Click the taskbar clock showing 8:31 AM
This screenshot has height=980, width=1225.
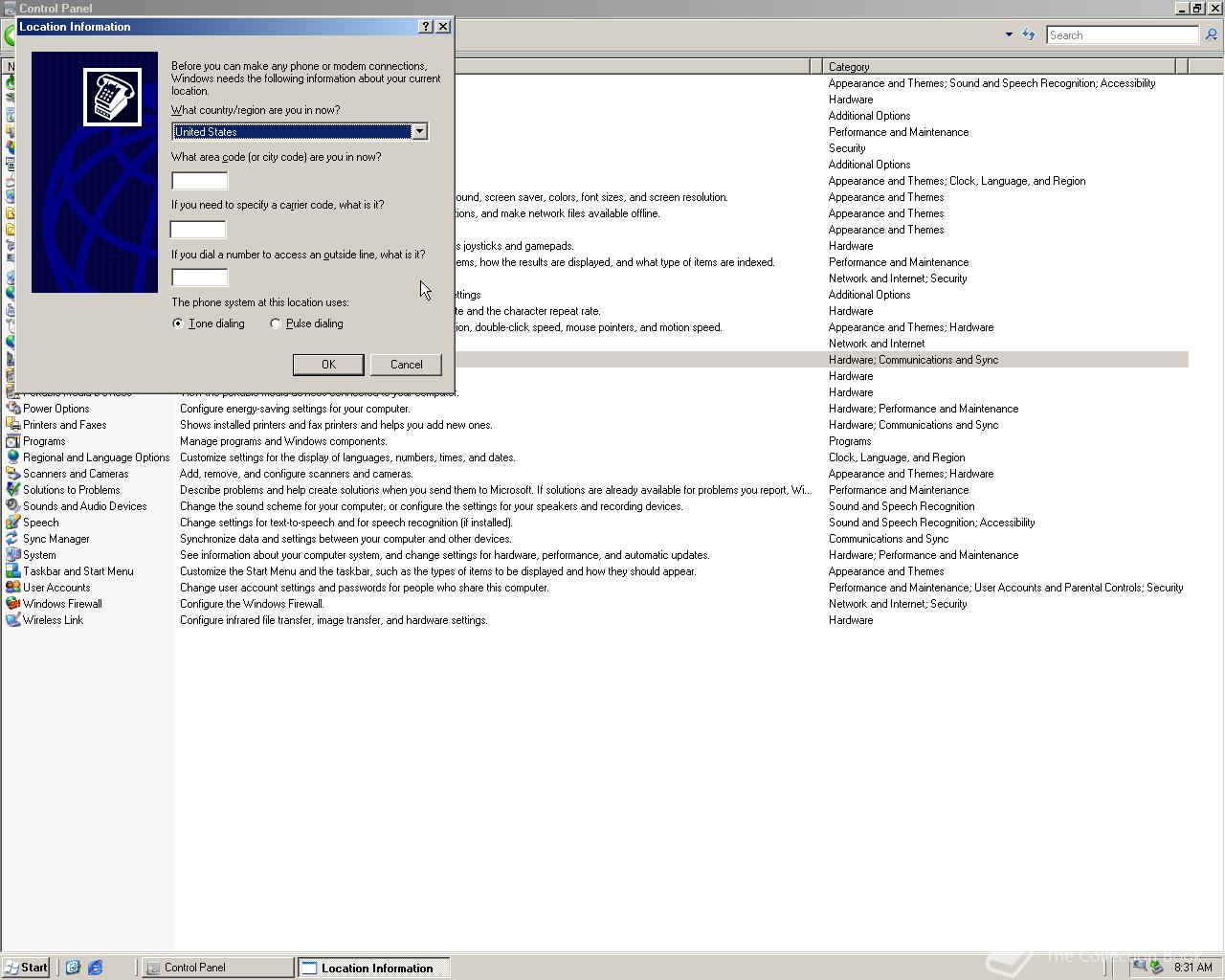tap(1192, 968)
